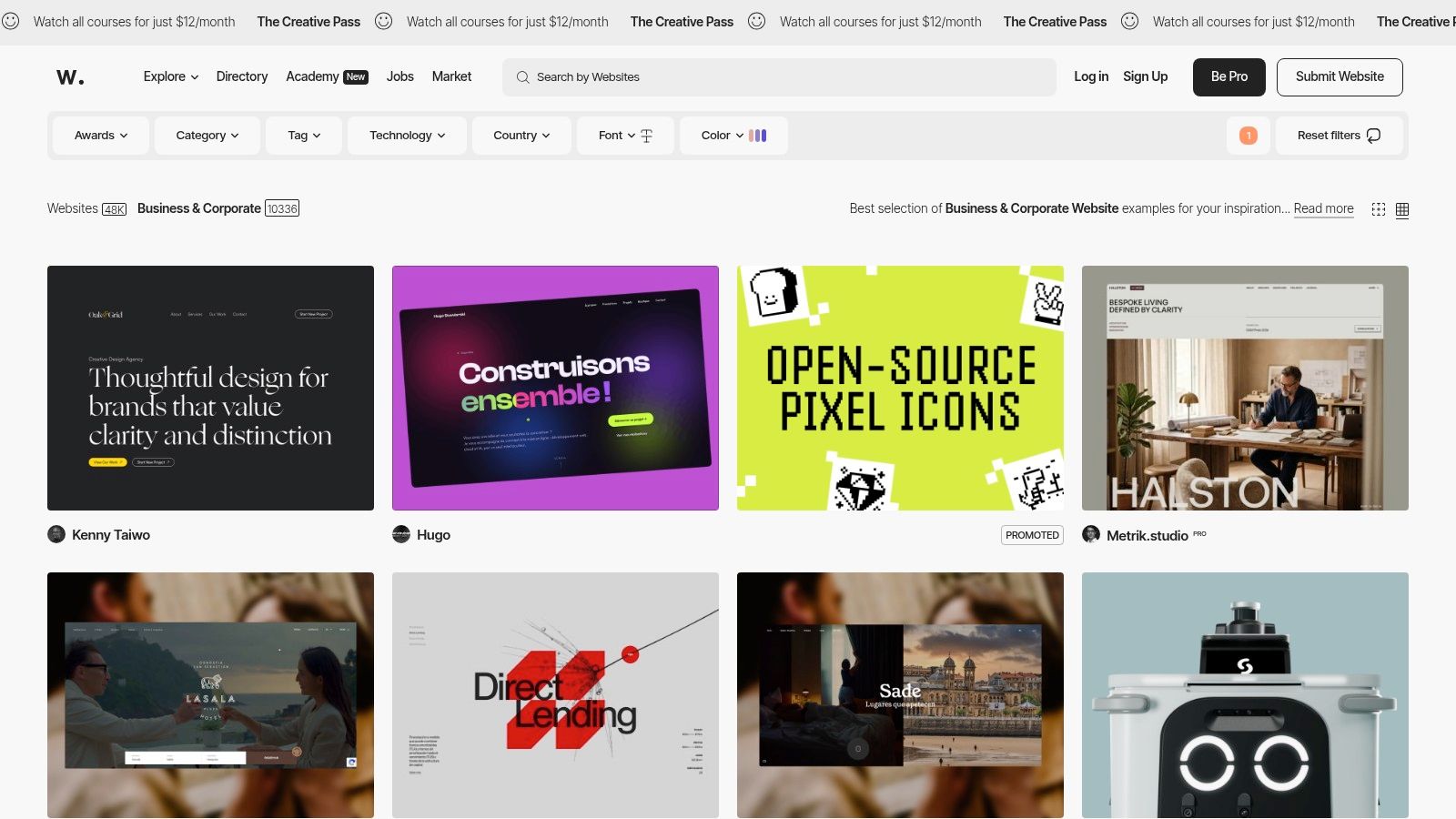
Task: Open the Open-Source Pixel Icons thumbnail
Action: [900, 388]
